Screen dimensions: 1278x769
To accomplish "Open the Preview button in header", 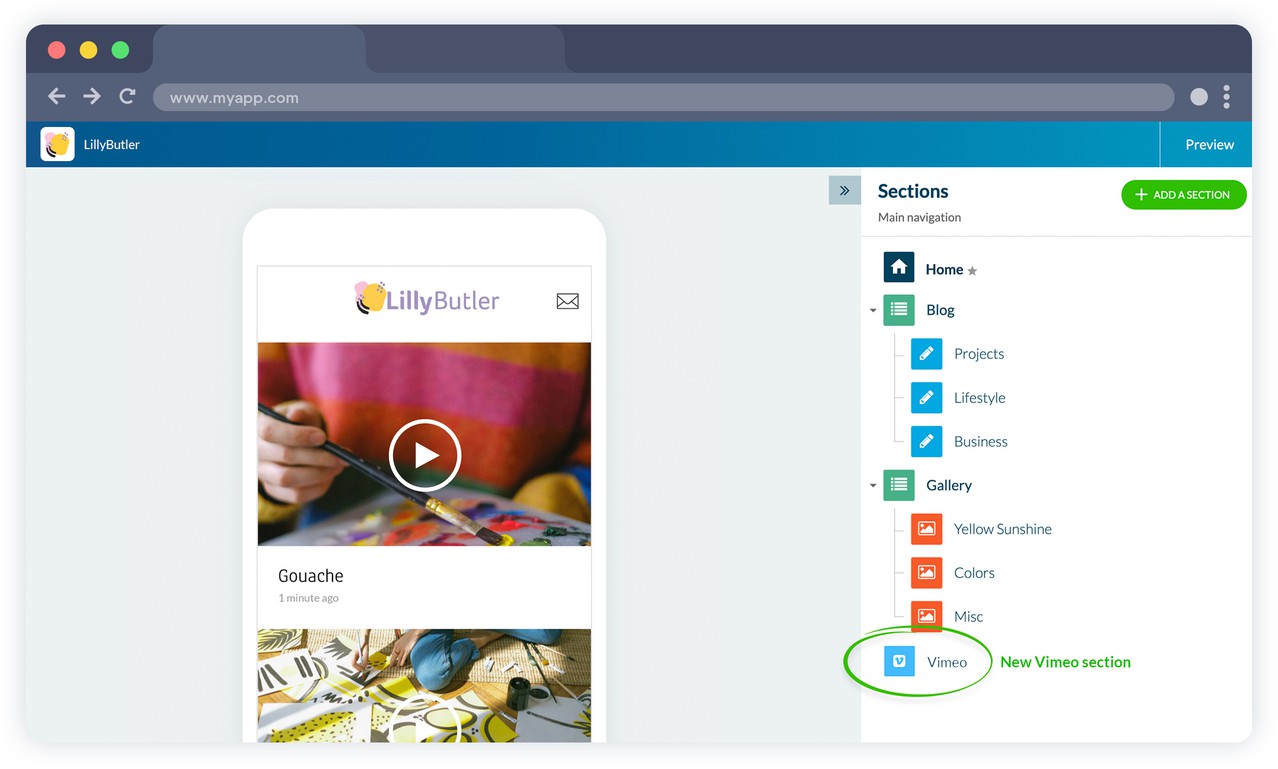I will tap(1209, 145).
